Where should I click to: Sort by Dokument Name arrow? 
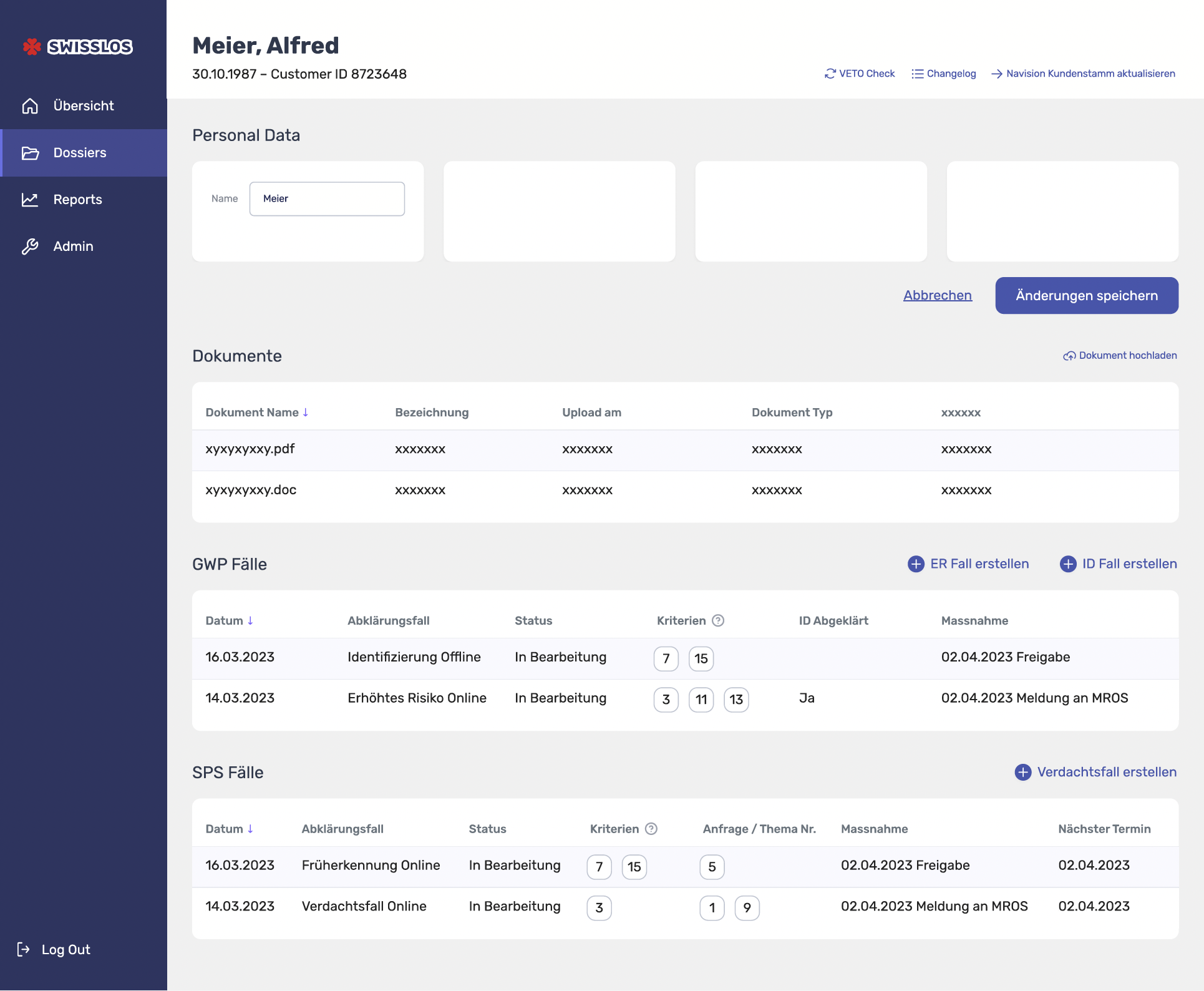tap(306, 413)
